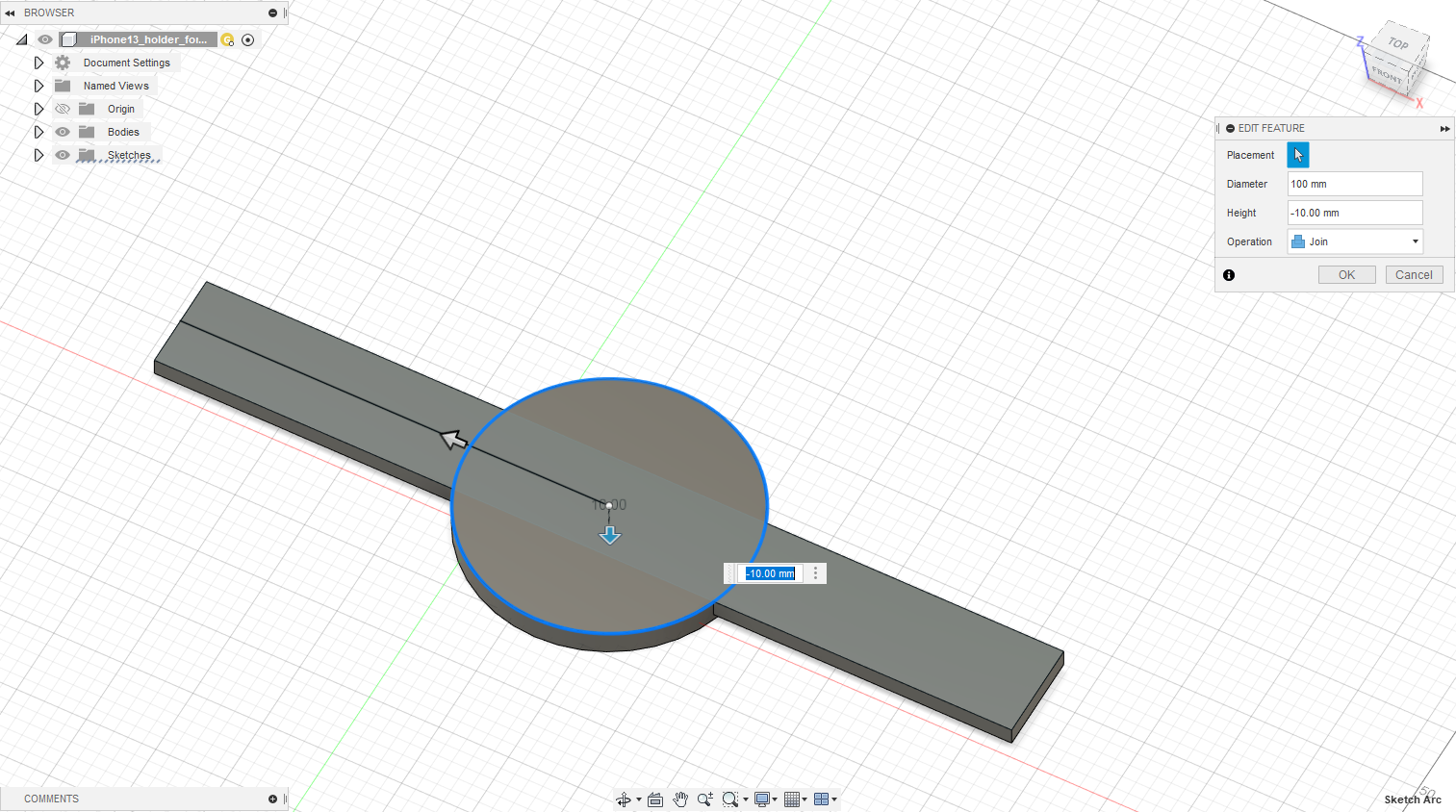Click the Sketches folder icon

(87, 155)
